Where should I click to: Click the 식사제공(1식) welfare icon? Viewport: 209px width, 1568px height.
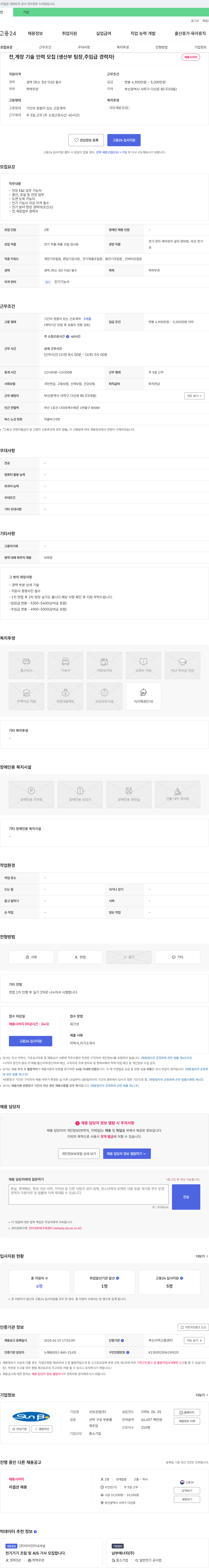coord(143,696)
